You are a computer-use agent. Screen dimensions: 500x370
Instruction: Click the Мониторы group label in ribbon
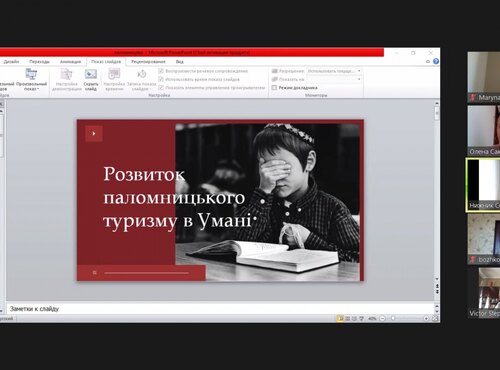[x=316, y=95]
